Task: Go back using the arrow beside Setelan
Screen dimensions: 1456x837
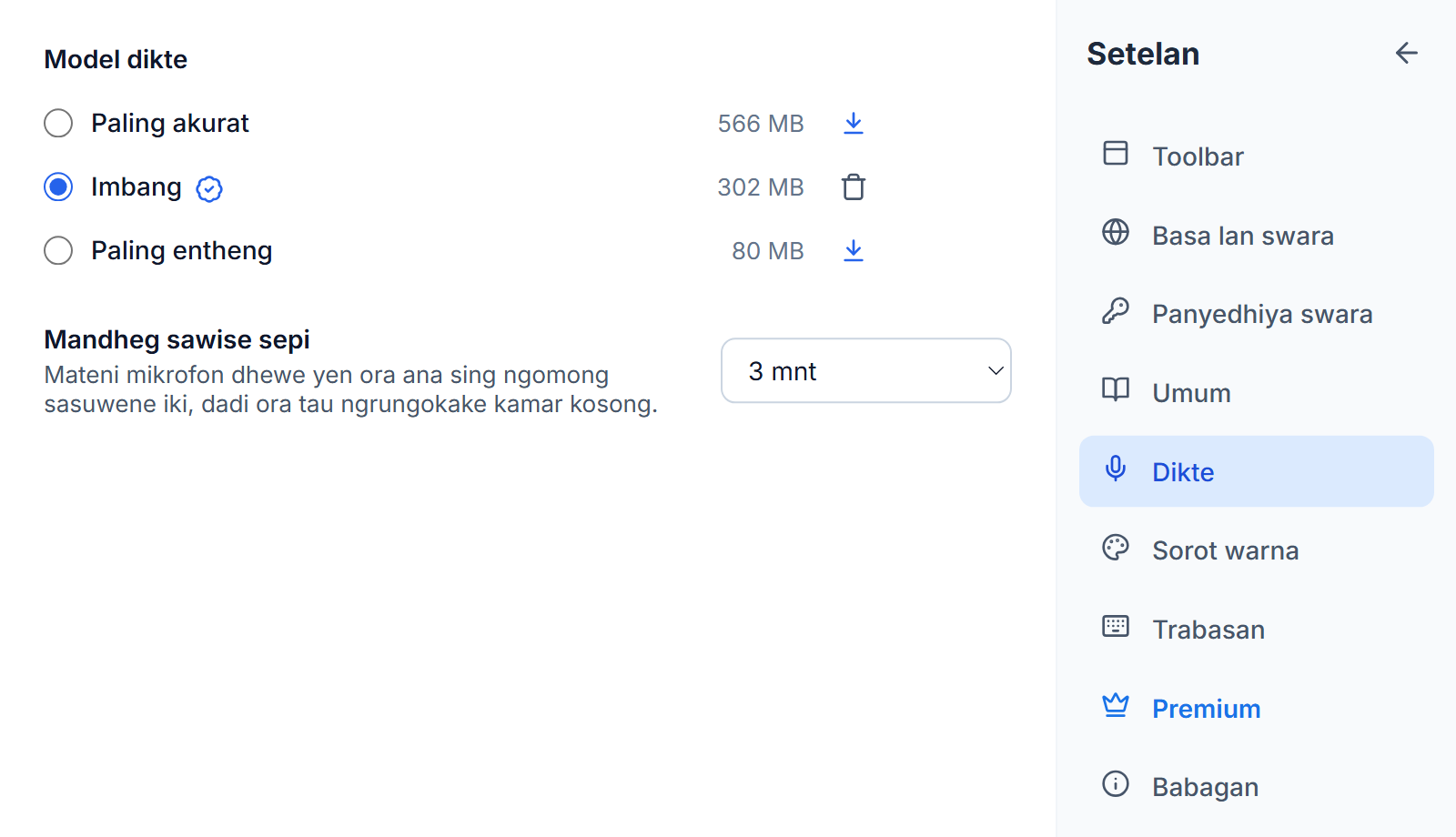Action: click(1406, 53)
